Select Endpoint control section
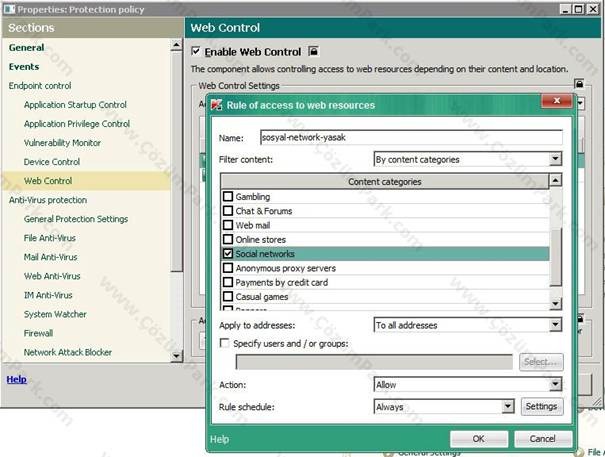The width and height of the screenshot is (605, 457). click(x=40, y=86)
